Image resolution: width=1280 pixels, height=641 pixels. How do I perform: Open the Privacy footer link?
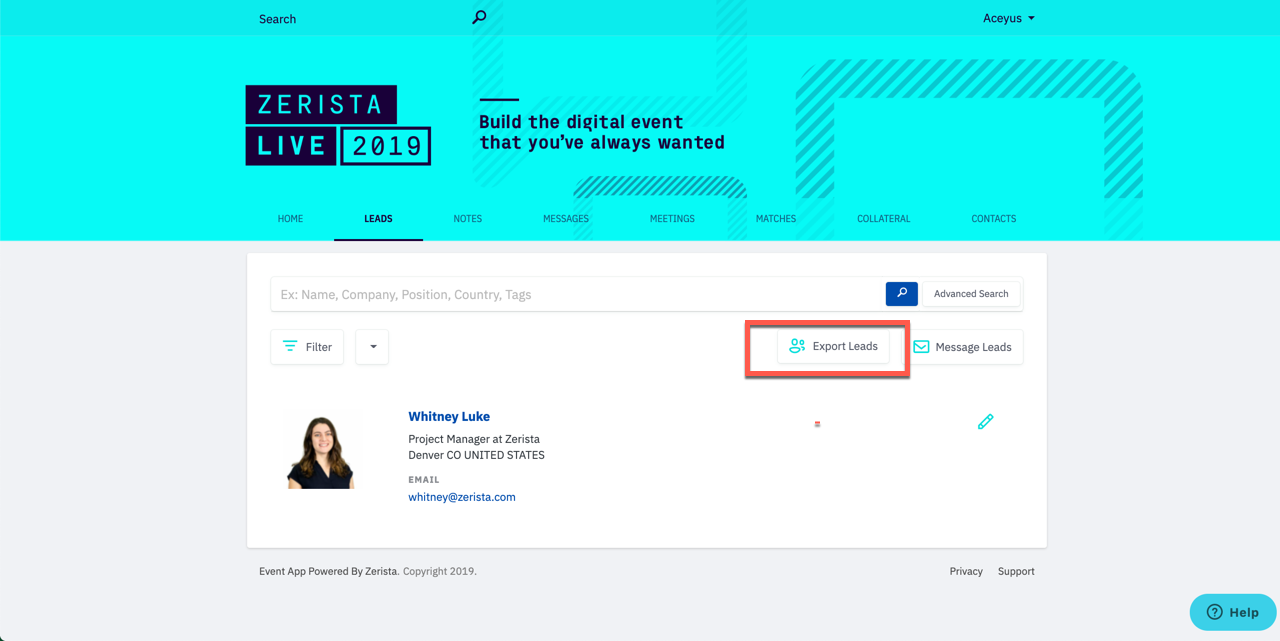point(966,571)
